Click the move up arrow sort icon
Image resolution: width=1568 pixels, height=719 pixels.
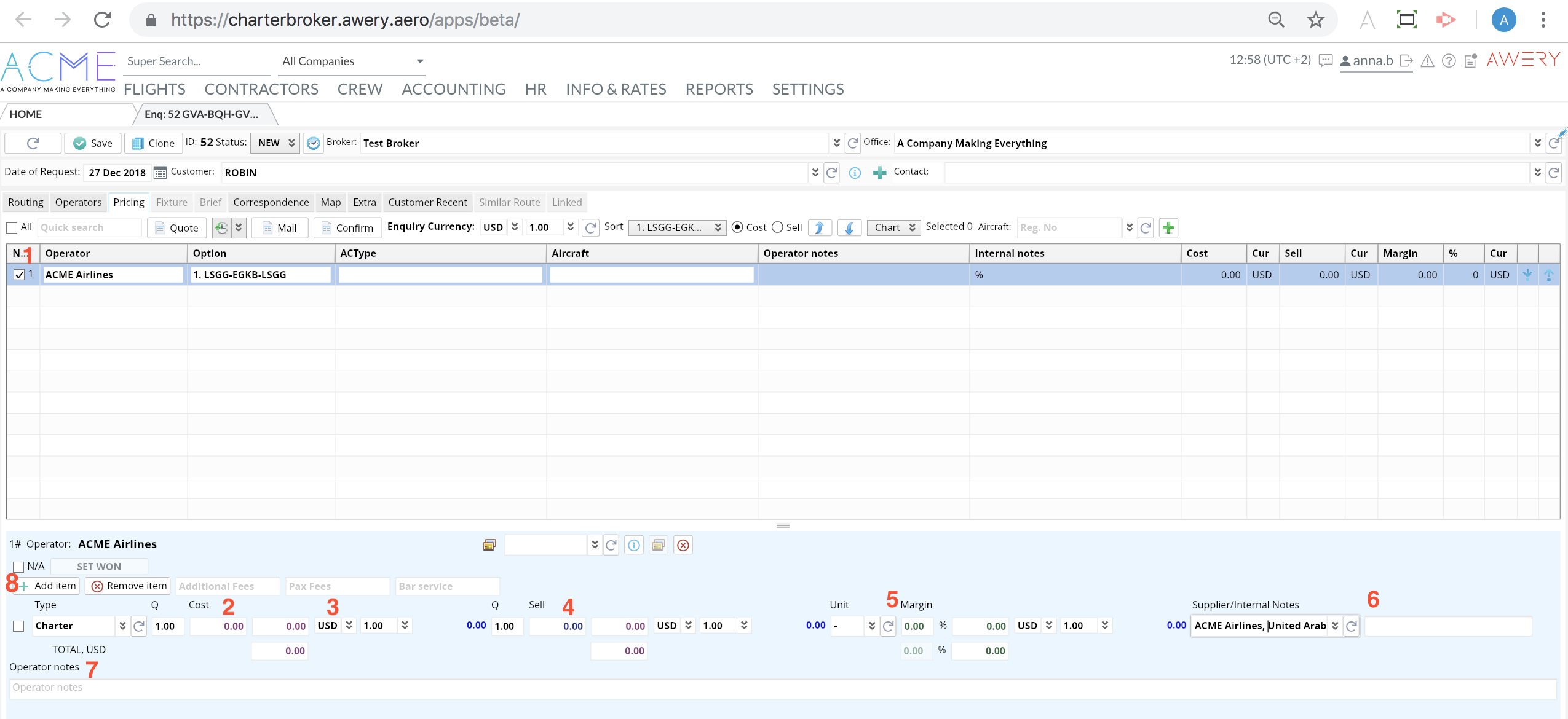point(819,228)
